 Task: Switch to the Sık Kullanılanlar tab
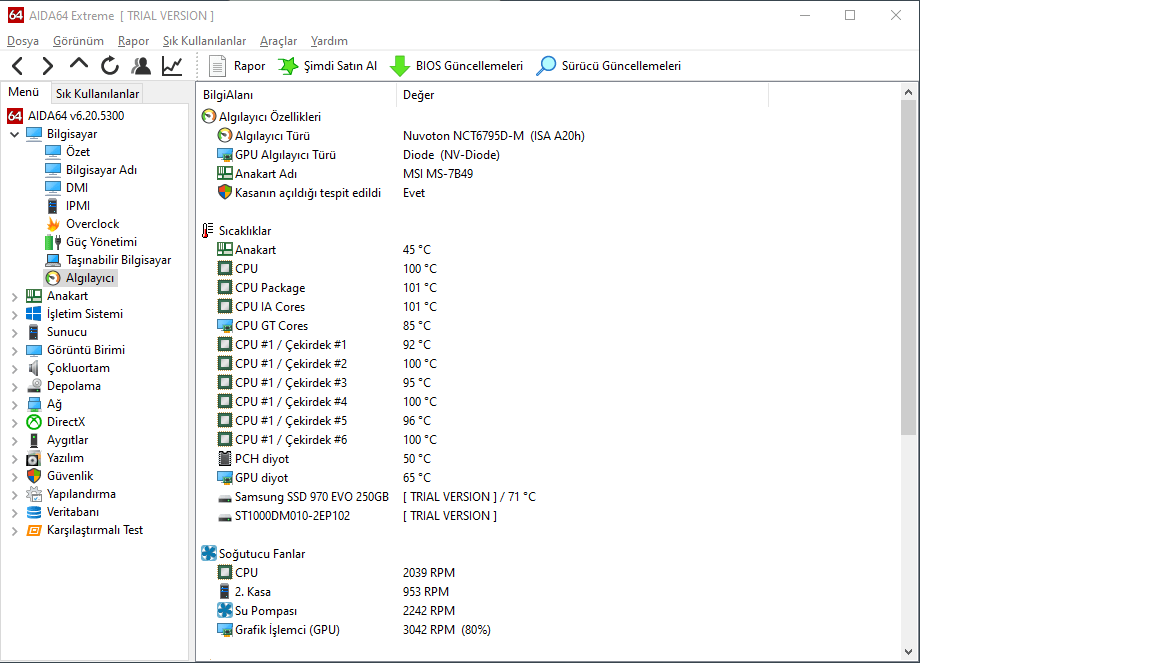97,93
